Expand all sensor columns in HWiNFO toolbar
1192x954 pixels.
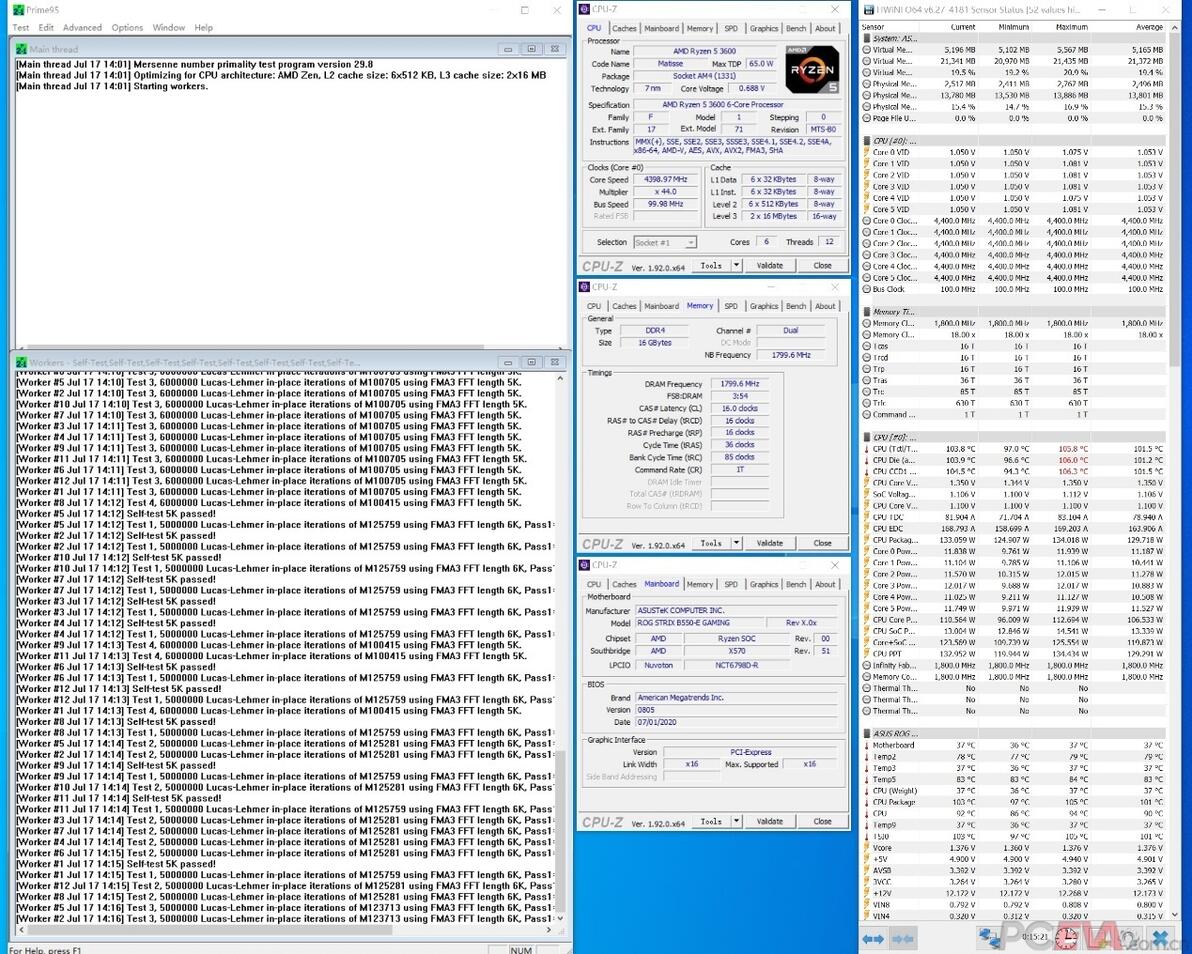(872, 939)
